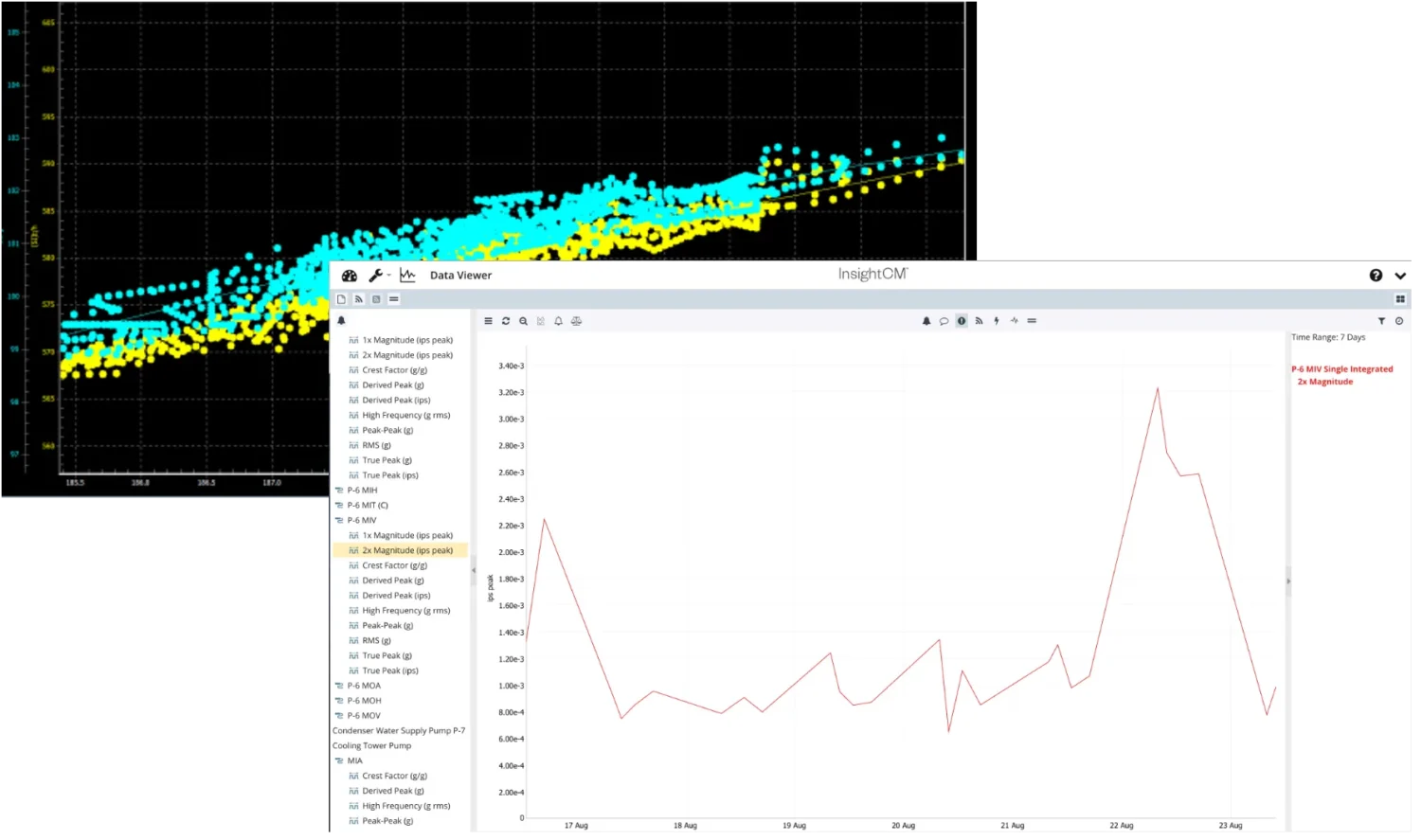Toggle the info circle overlay button
Viewport: 1421px width, 840px height.
tap(962, 321)
